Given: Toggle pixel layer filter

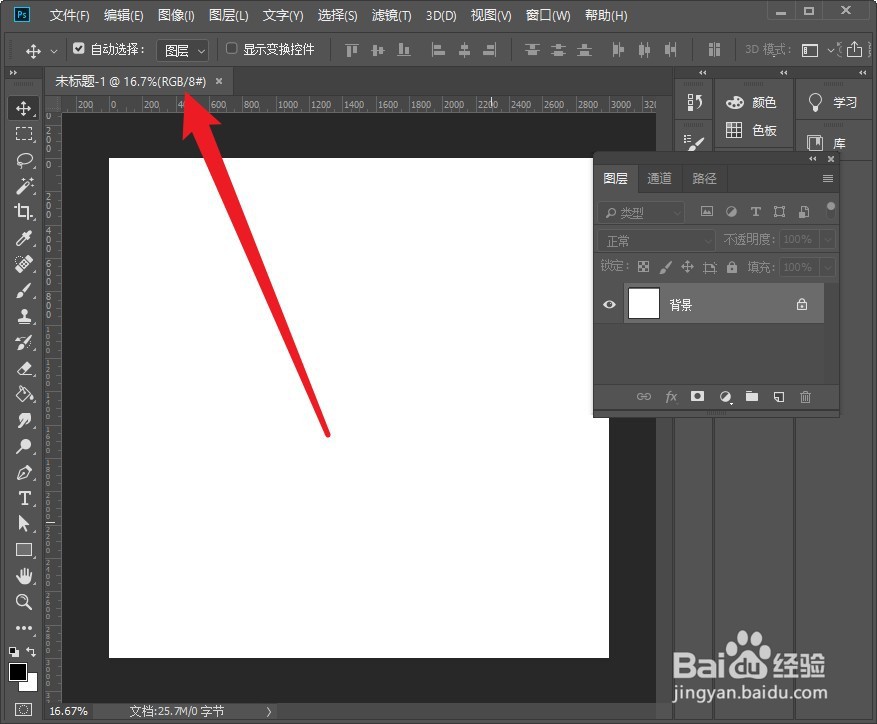Looking at the screenshot, I should pos(707,211).
